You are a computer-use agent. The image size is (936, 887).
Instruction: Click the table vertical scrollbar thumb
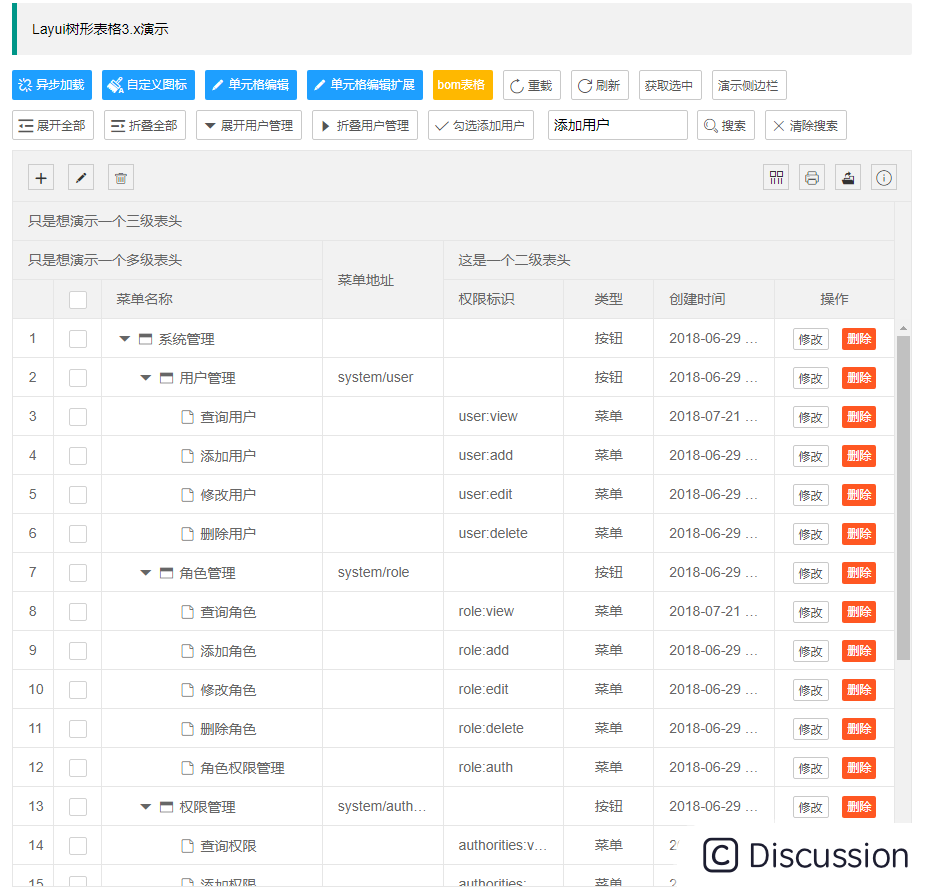[x=903, y=497]
